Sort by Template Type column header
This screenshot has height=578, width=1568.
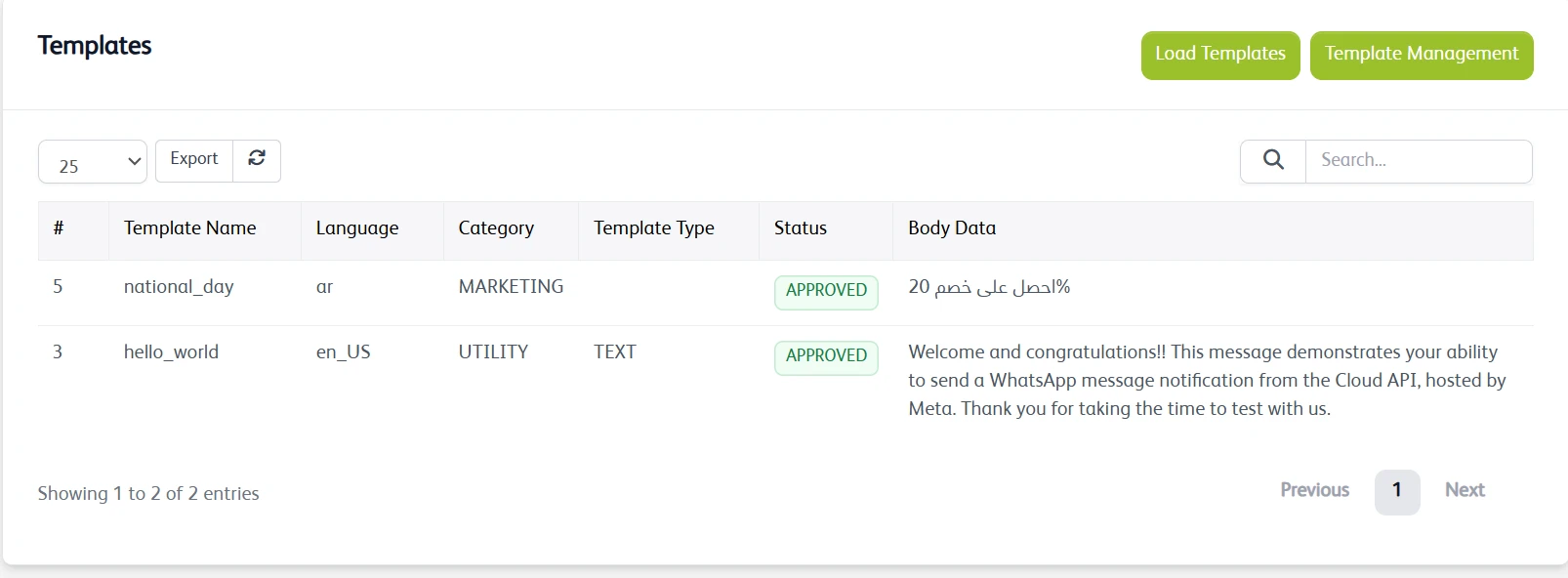pos(653,228)
